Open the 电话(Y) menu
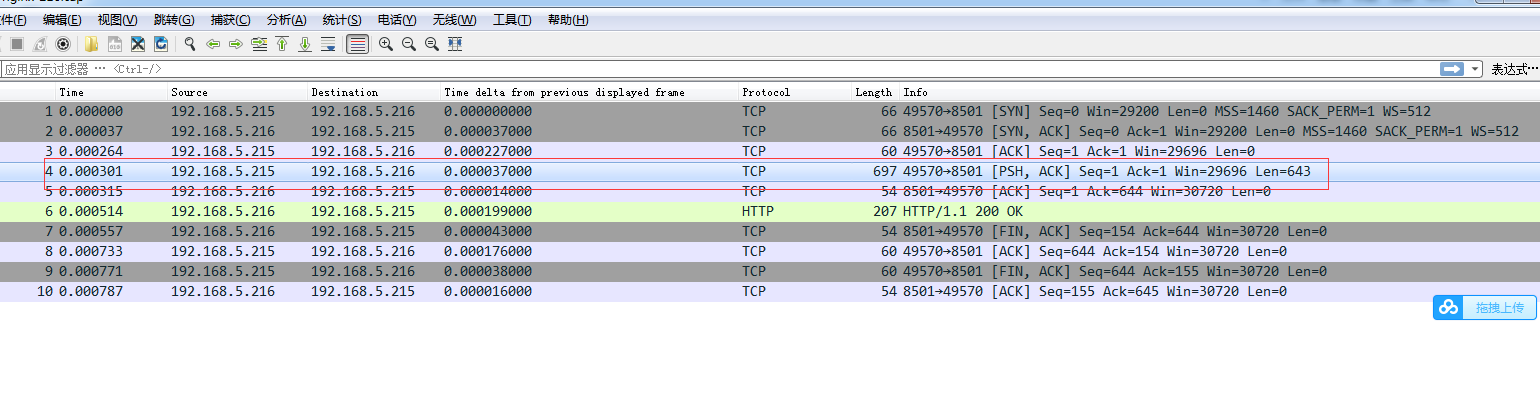1540x395 pixels. point(398,20)
